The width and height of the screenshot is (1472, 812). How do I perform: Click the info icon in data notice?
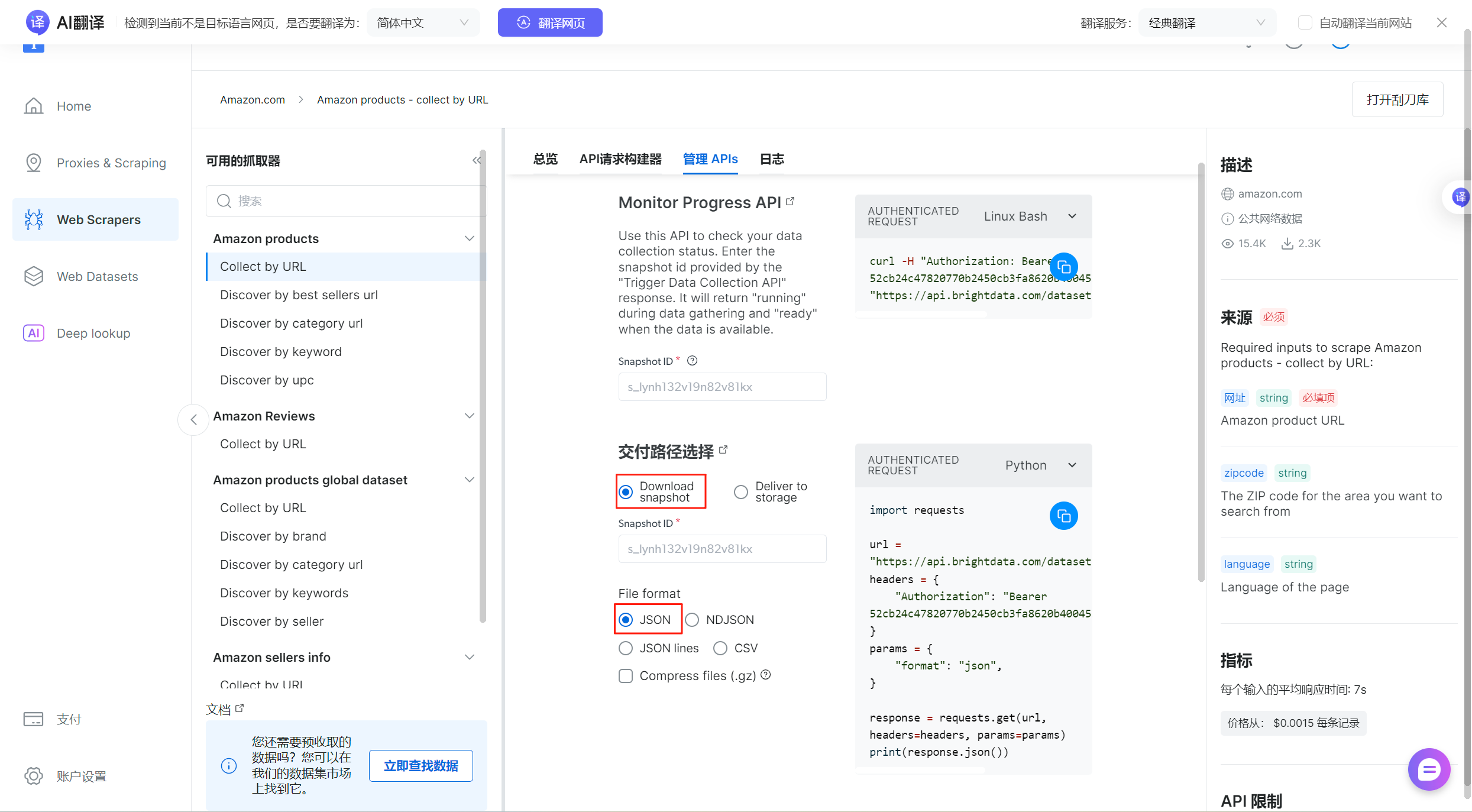tap(228, 766)
